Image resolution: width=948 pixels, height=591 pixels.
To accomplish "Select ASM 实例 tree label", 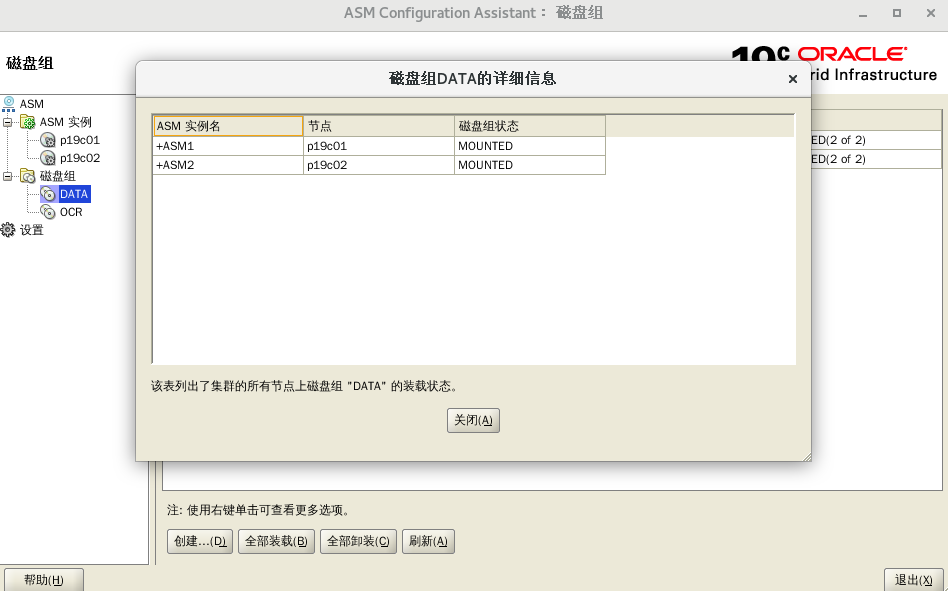I will (65, 122).
